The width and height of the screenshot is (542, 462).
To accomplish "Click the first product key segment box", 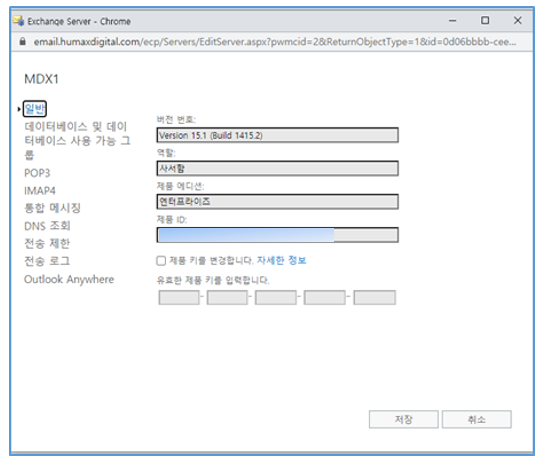I will [x=179, y=298].
